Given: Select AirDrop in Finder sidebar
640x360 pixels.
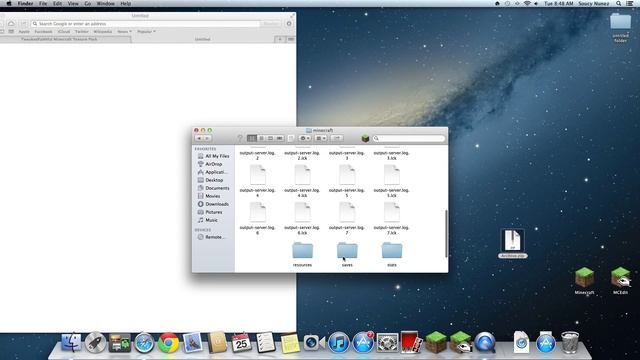Looking at the screenshot, I should 210,164.
